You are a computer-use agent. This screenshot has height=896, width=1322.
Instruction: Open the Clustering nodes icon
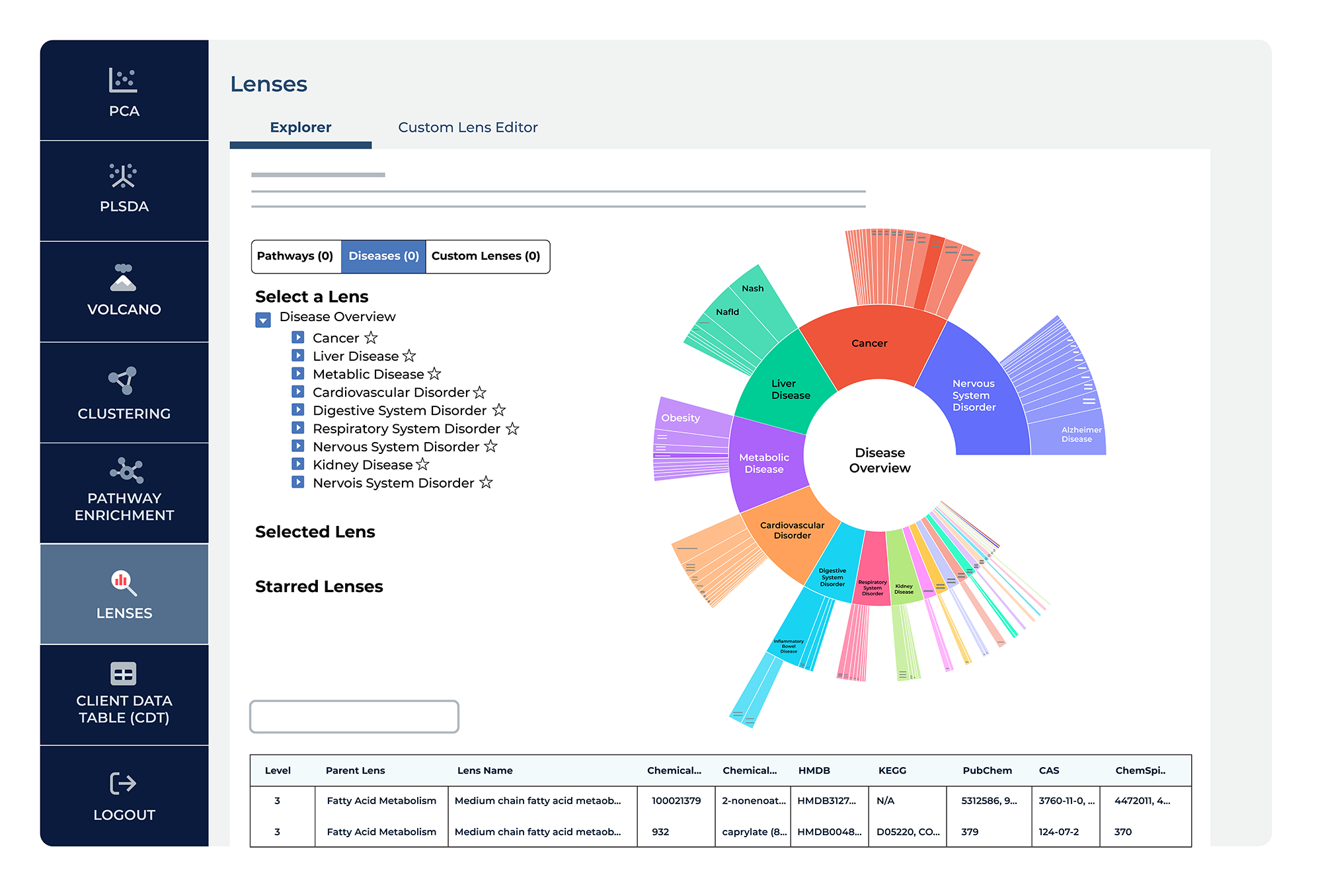tap(123, 381)
